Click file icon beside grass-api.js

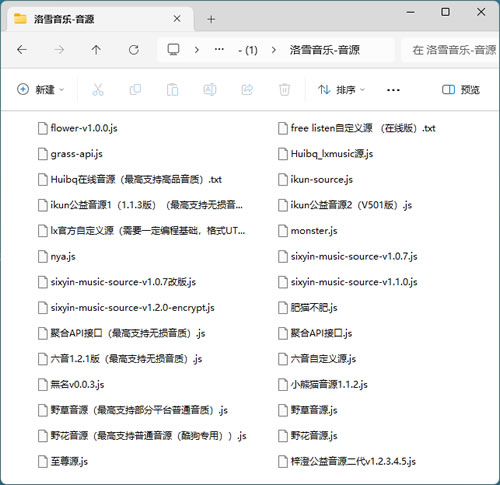click(43, 154)
